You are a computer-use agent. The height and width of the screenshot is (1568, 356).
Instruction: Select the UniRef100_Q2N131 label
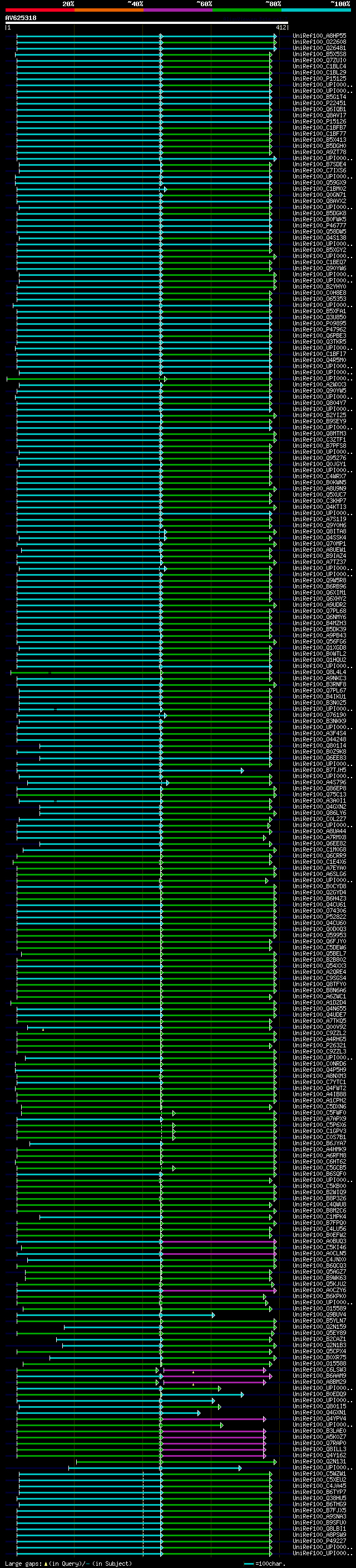pyautogui.click(x=319, y=1461)
